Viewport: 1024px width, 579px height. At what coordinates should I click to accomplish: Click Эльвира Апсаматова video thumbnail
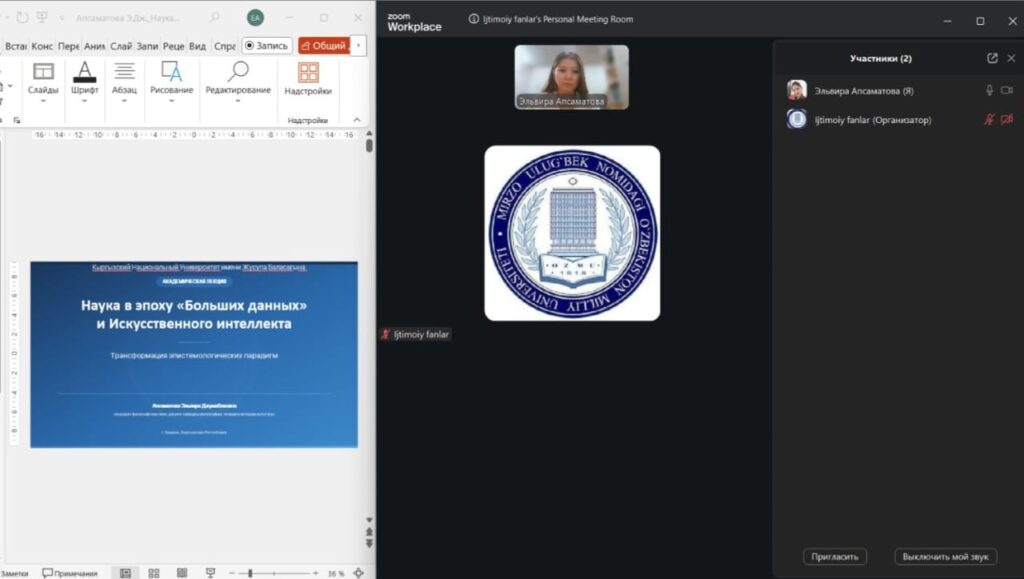(572, 76)
